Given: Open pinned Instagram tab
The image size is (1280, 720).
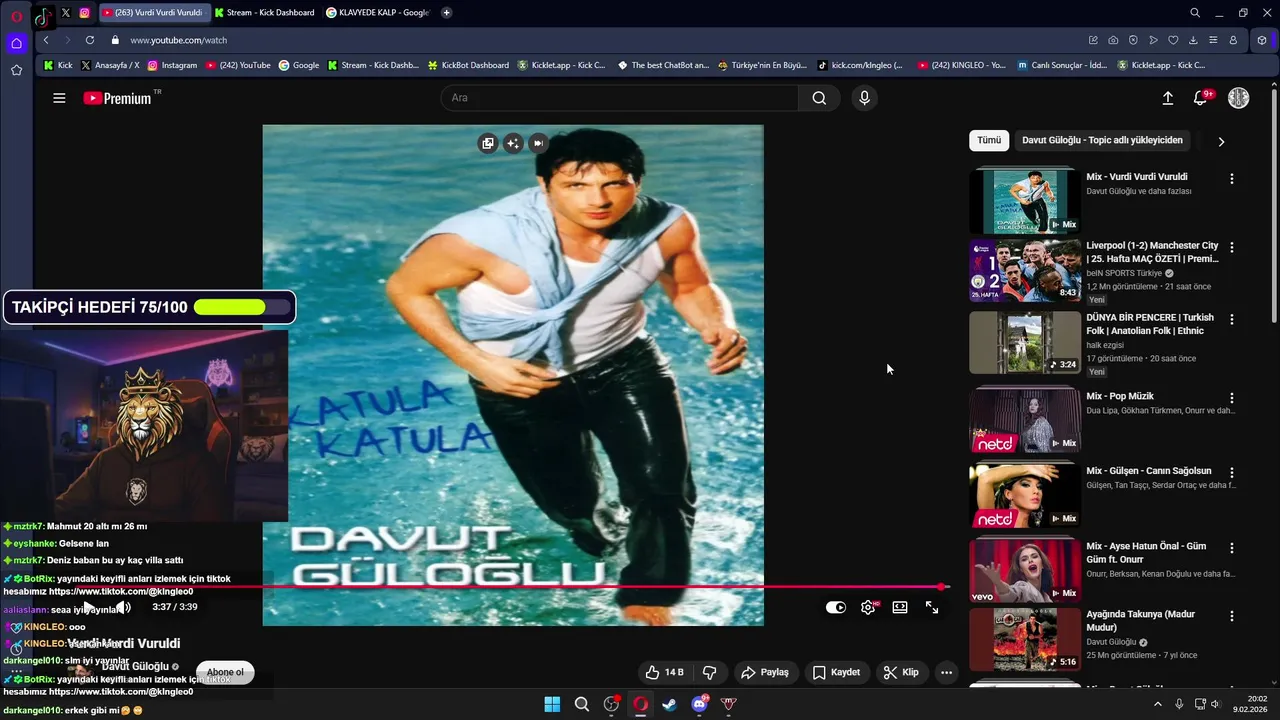Looking at the screenshot, I should (84, 12).
